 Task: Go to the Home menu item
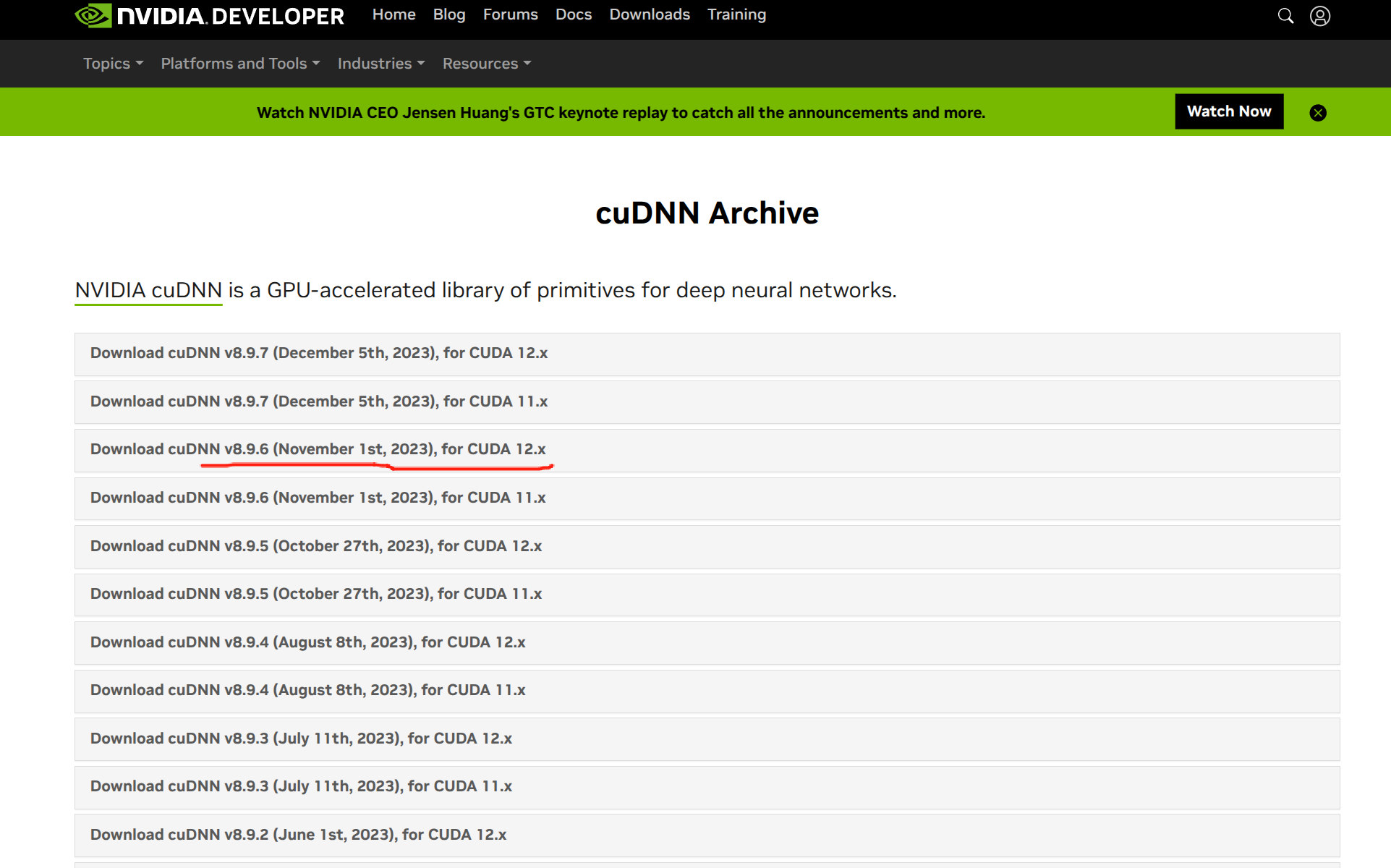click(394, 14)
